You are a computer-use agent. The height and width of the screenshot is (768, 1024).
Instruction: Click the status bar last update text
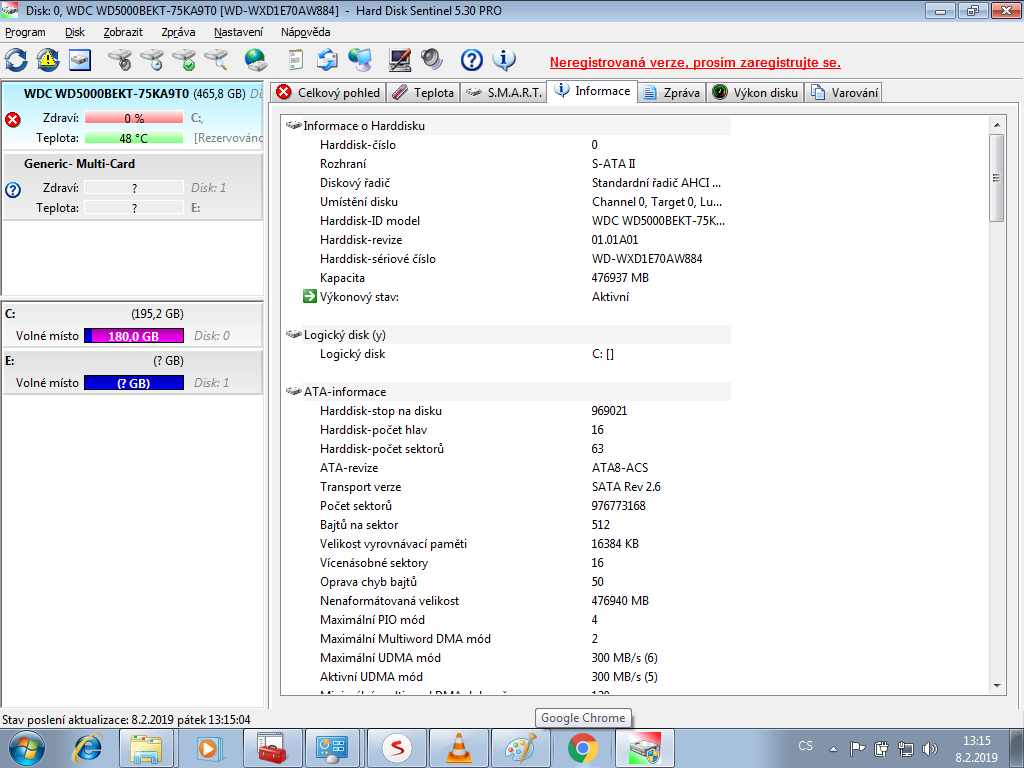(x=126, y=720)
